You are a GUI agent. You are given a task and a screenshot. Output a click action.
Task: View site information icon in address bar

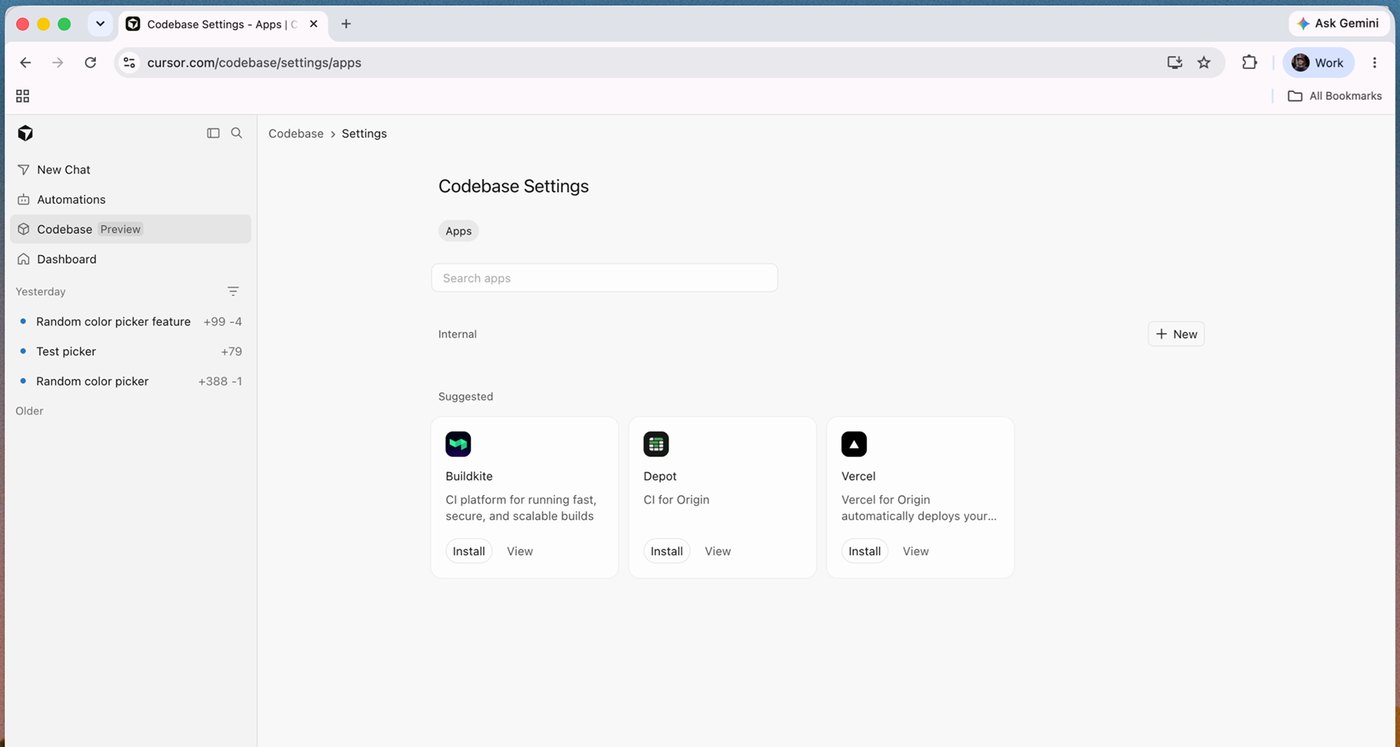coord(129,62)
